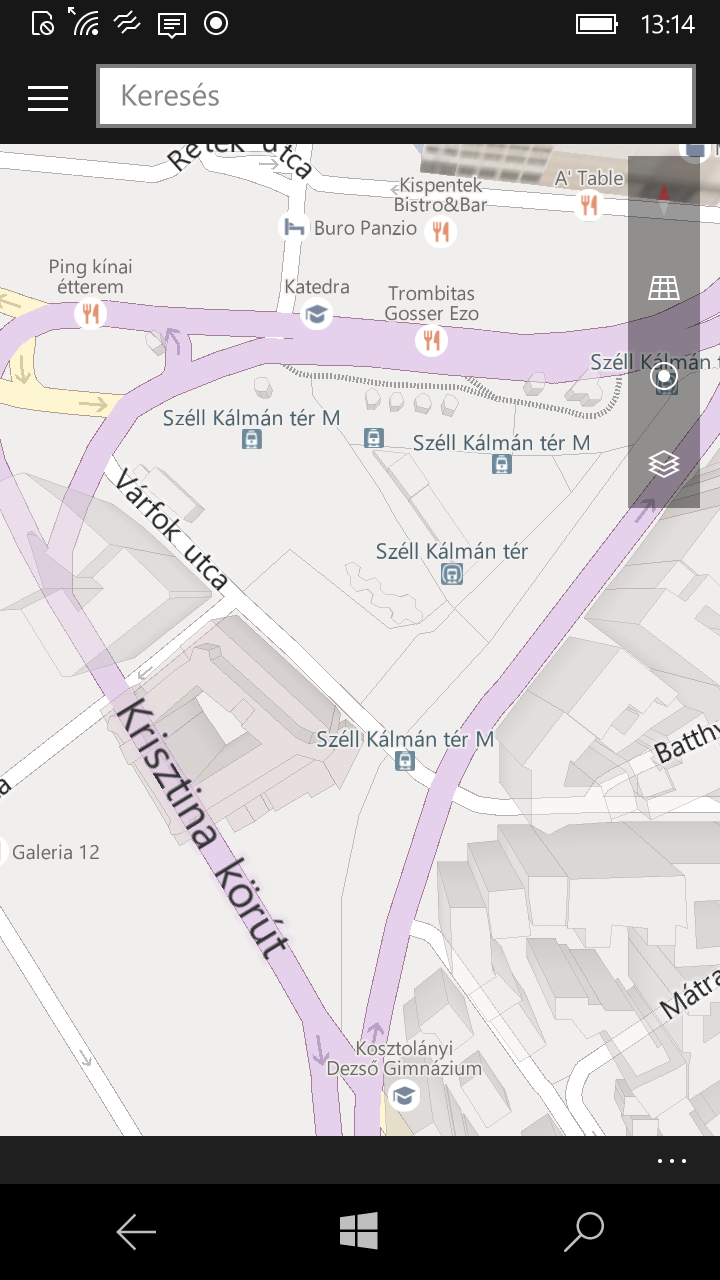
Task: Go back with the back arrow
Action: (x=136, y=1232)
